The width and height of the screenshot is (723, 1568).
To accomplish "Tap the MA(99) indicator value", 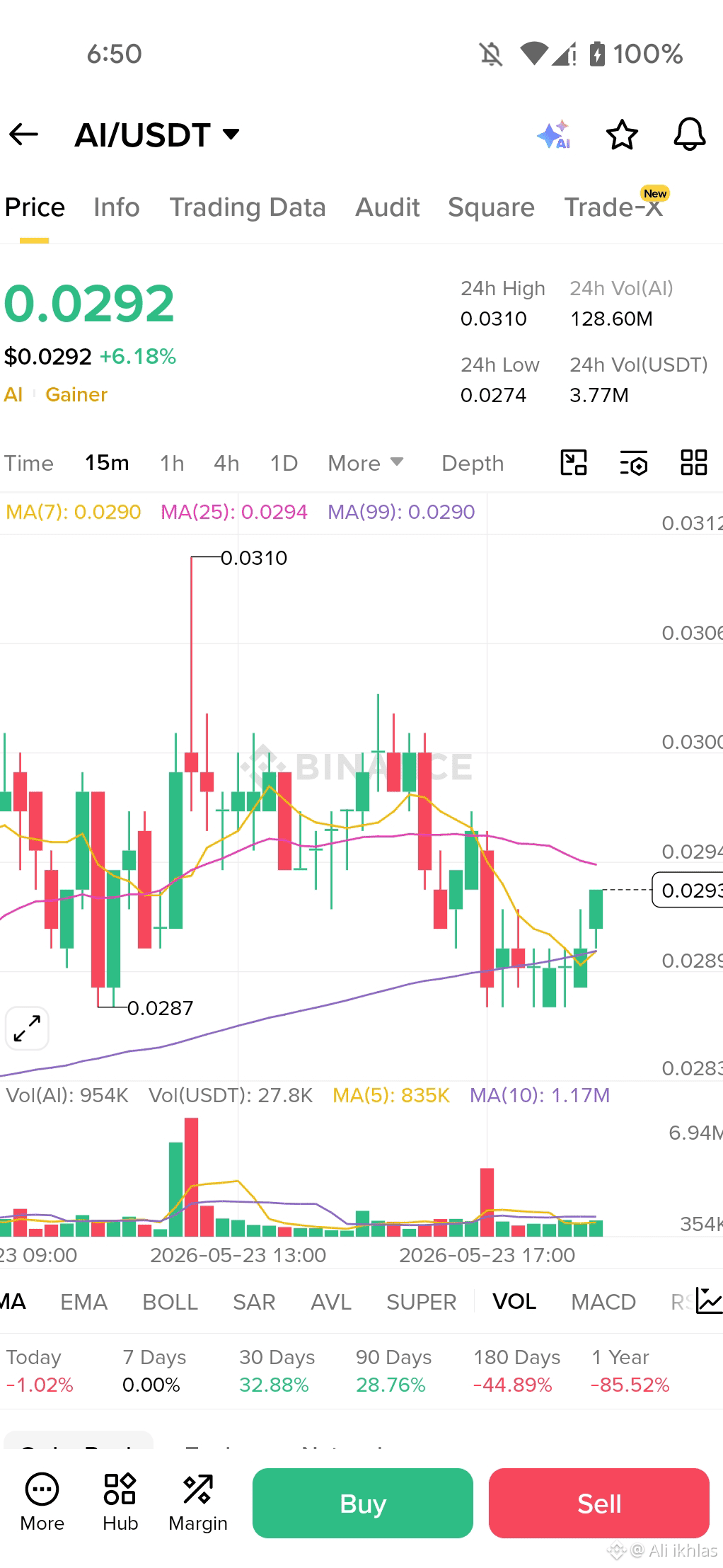I will 401,512.
